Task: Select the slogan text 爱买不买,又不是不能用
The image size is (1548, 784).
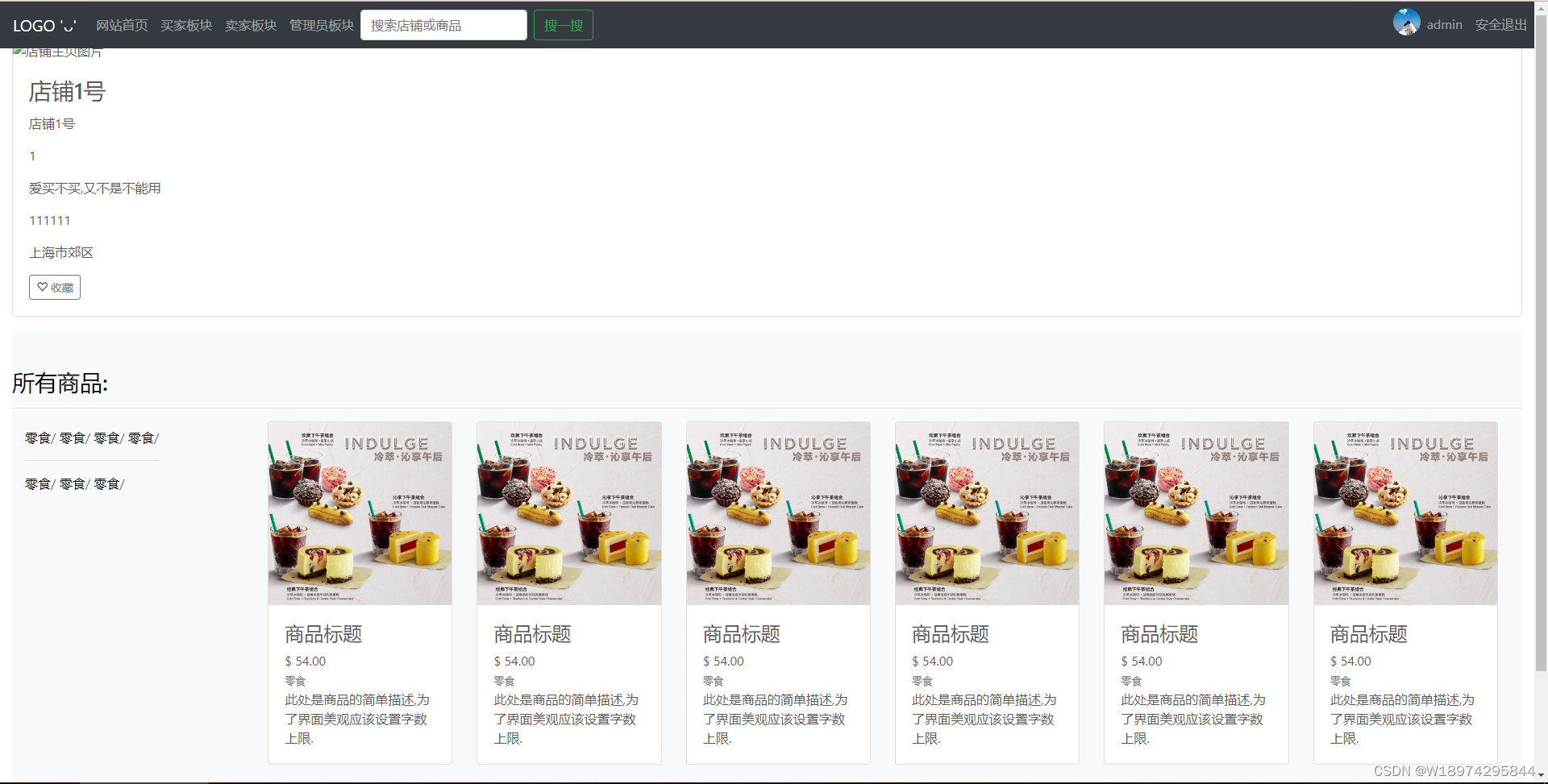Action: click(95, 189)
